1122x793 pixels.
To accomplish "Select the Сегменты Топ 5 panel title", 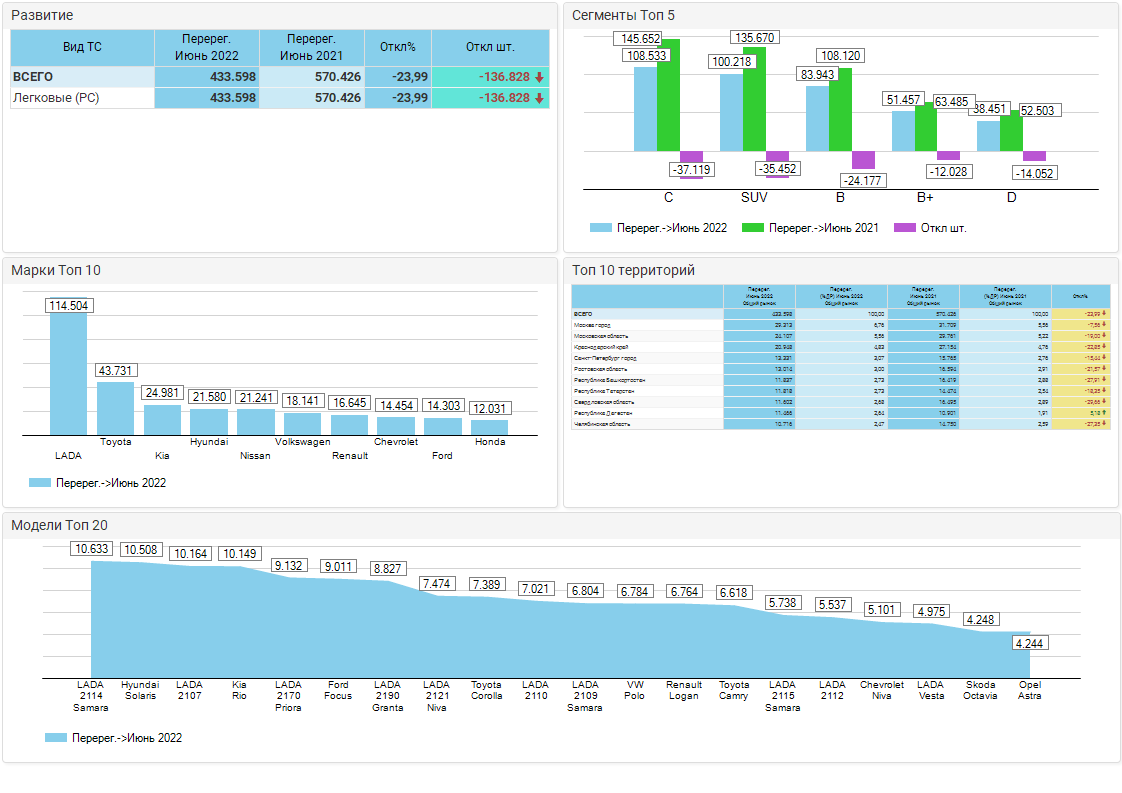I will (622, 16).
